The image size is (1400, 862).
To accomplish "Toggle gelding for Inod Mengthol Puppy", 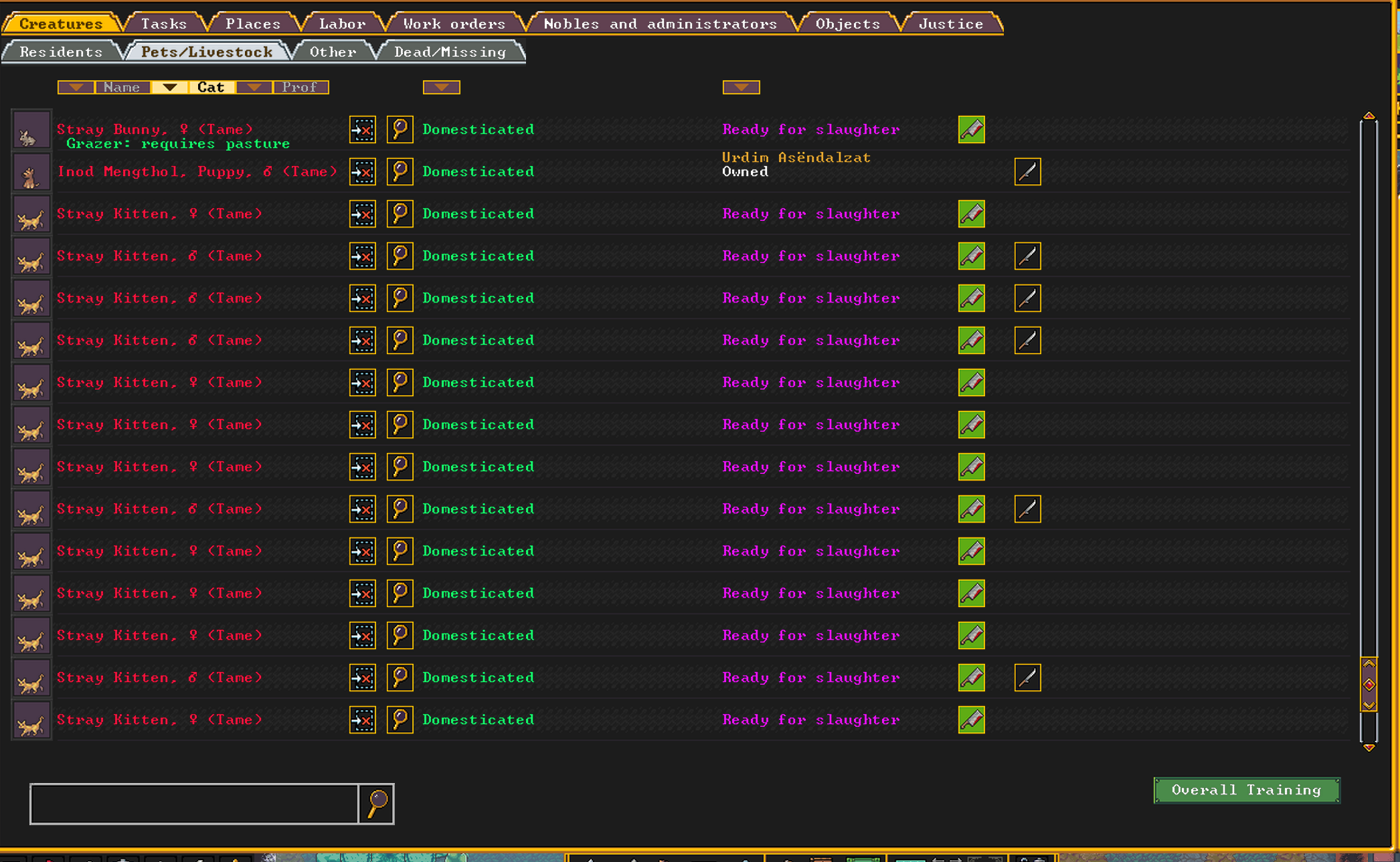I will (x=1028, y=172).
